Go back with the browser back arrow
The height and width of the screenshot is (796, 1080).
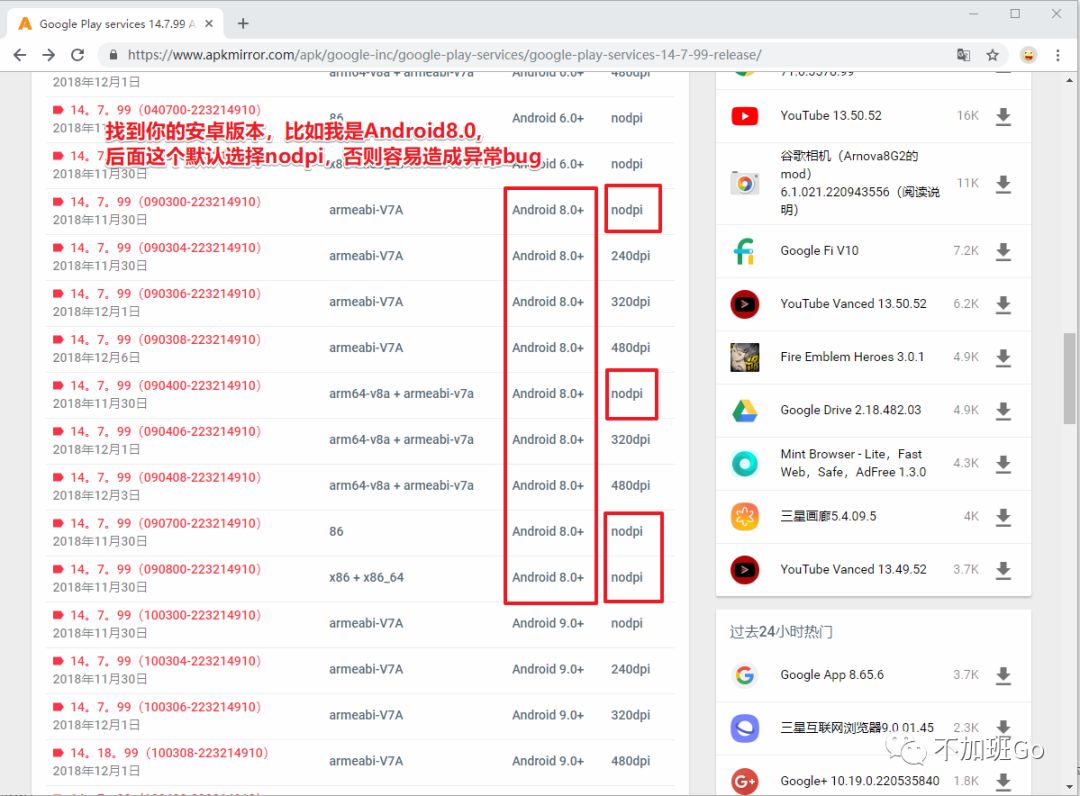(20, 55)
